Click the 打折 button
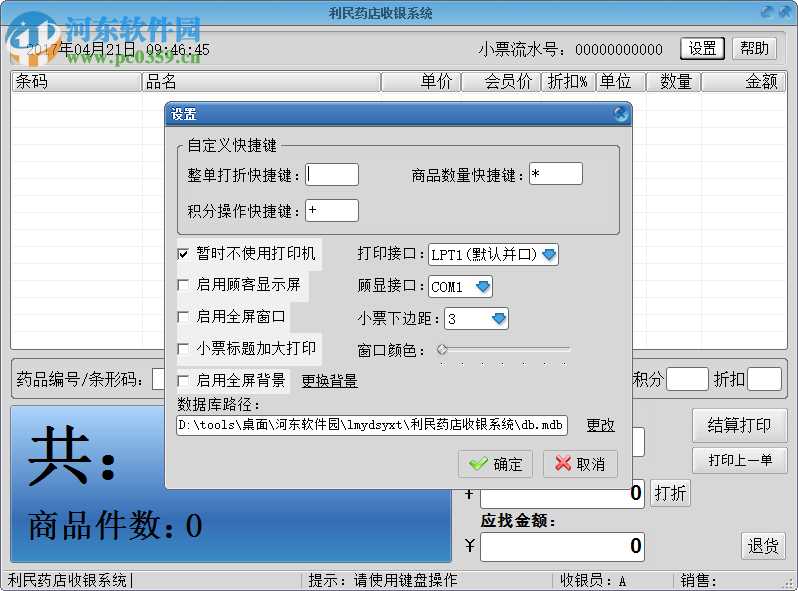The width and height of the screenshot is (798, 591). [x=670, y=493]
